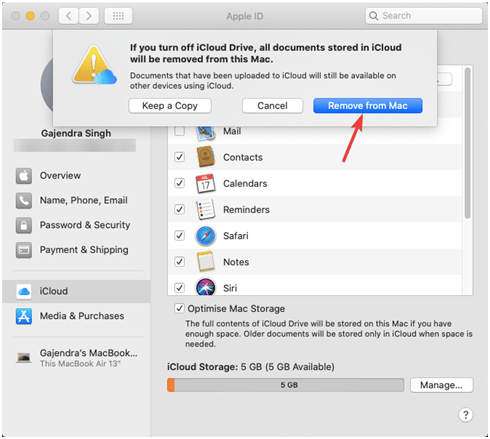The image size is (490, 439).
Task: Click the Apple logo Overview icon
Action: point(24,176)
